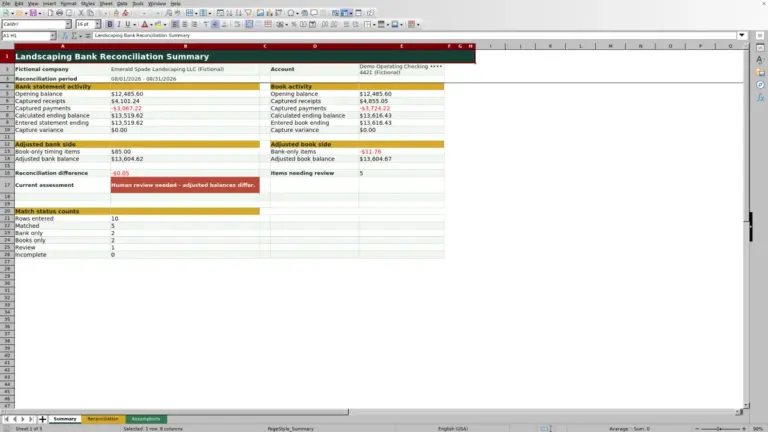Open the Font Size dropdown

click(x=97, y=24)
